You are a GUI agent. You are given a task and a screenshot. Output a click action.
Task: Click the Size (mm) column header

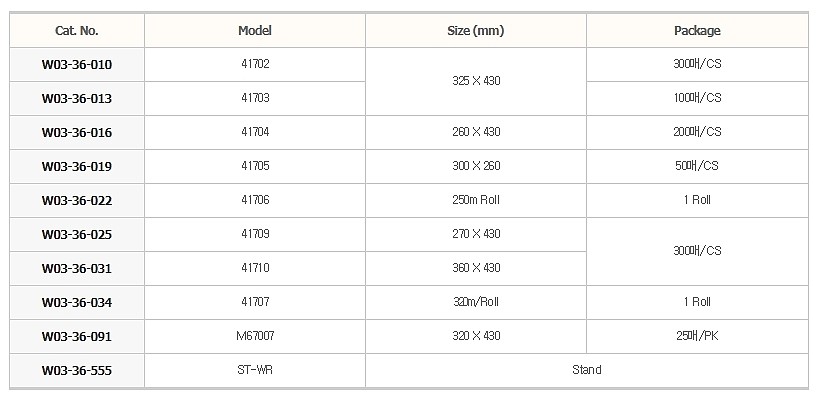[476, 30]
